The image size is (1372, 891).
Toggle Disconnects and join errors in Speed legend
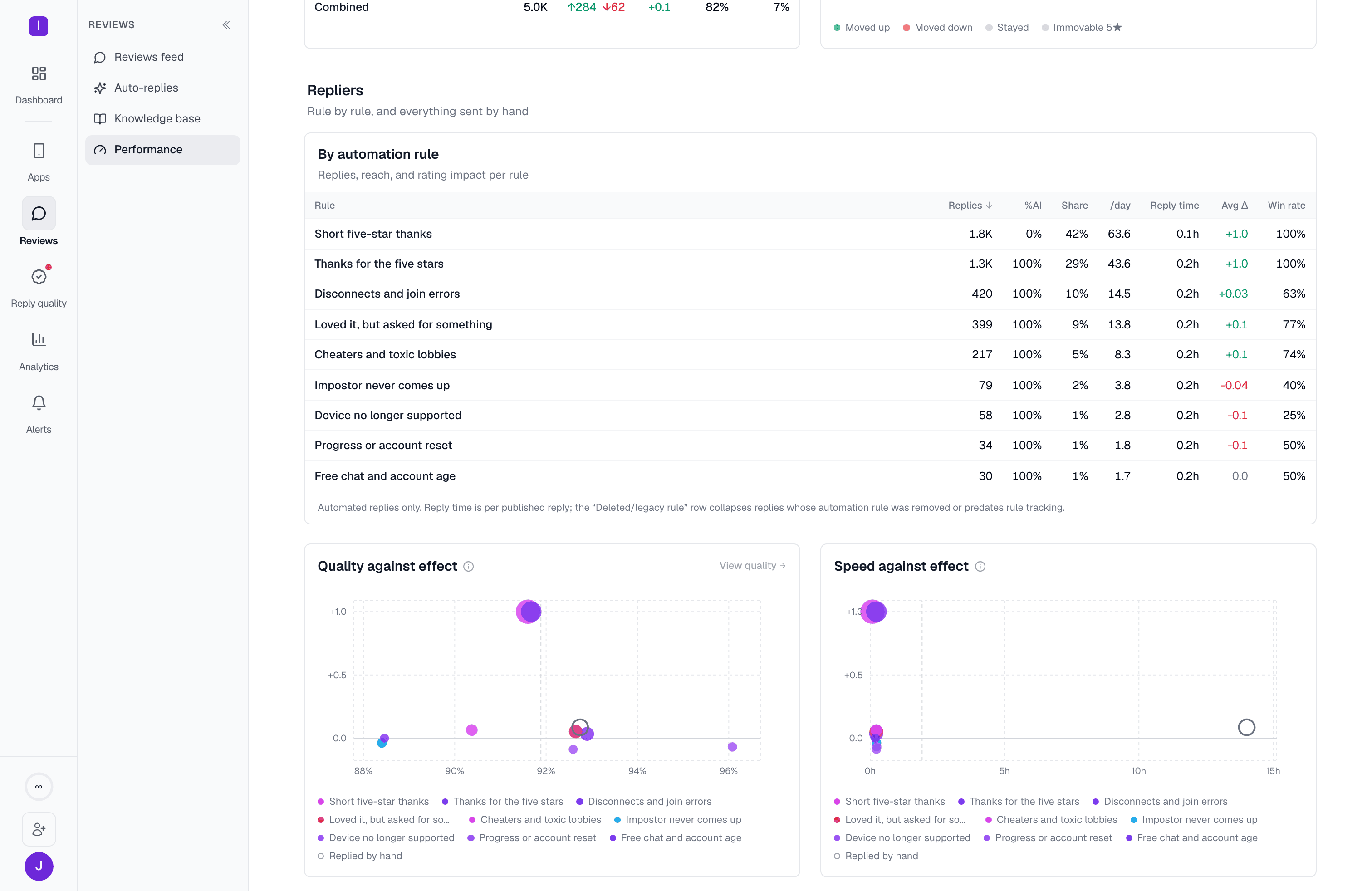coord(1160,802)
